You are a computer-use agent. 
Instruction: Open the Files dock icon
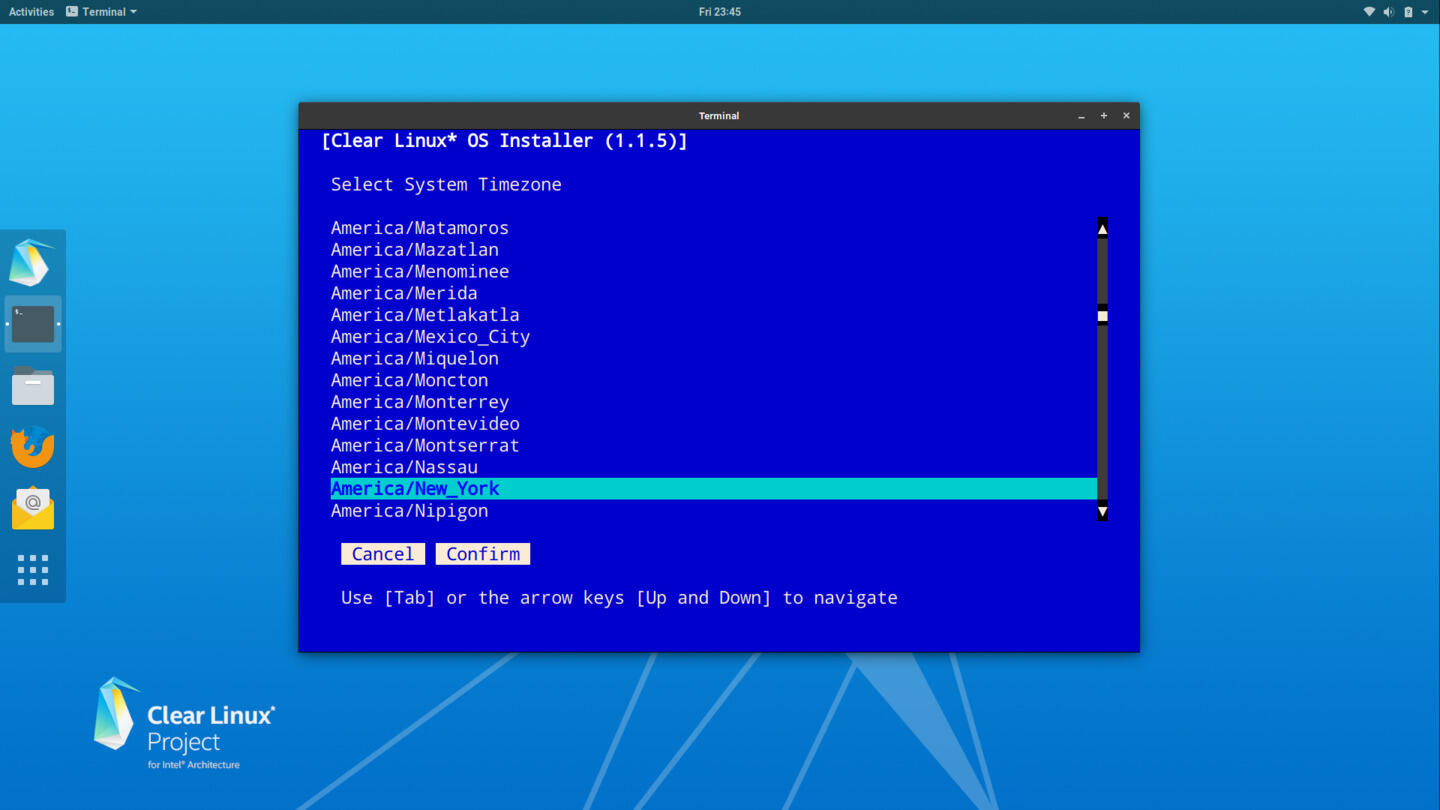32,385
